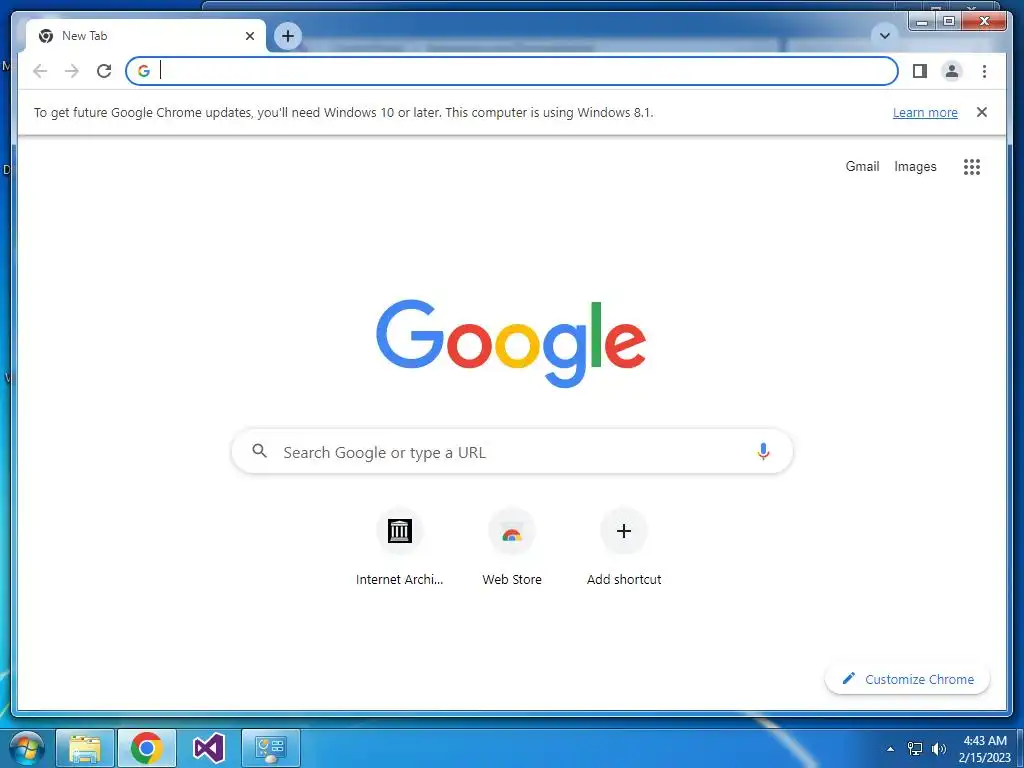Show hidden system tray icons arrow

(890, 749)
